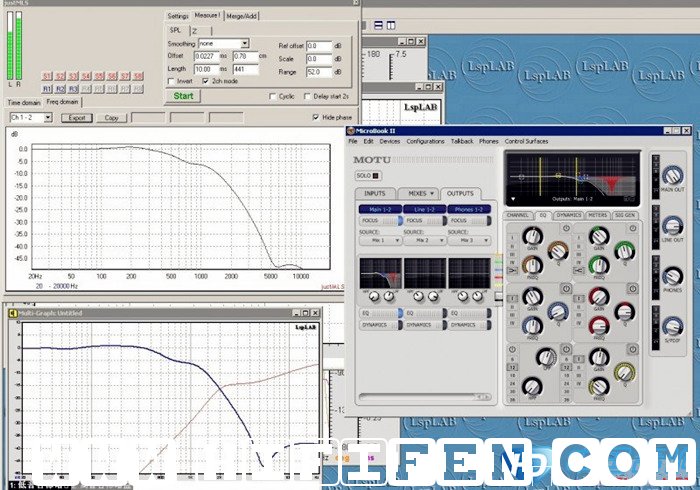700x490 pixels.
Task: Open the Mix 3 source dropdown
Action: 469,241
